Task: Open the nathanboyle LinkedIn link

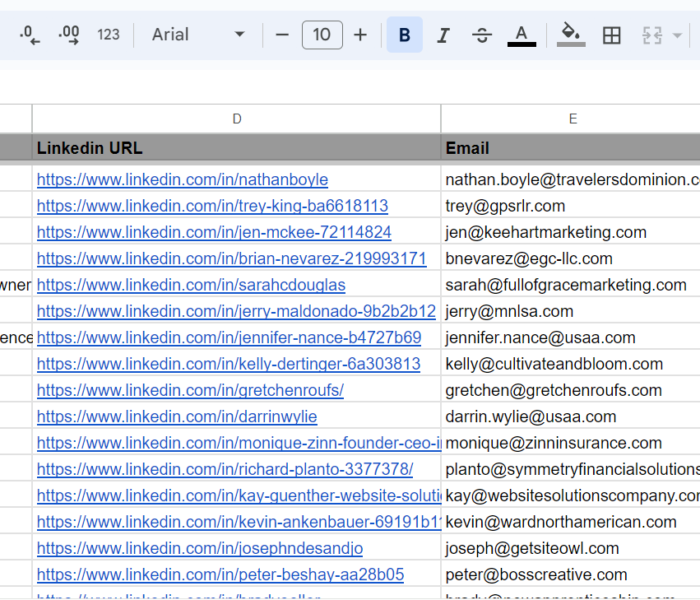Action: (x=182, y=179)
